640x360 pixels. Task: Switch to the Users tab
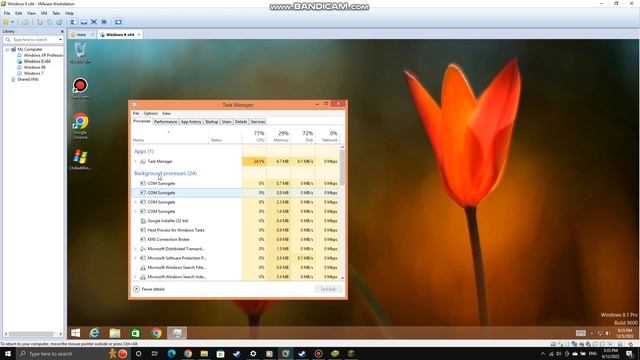(227, 122)
